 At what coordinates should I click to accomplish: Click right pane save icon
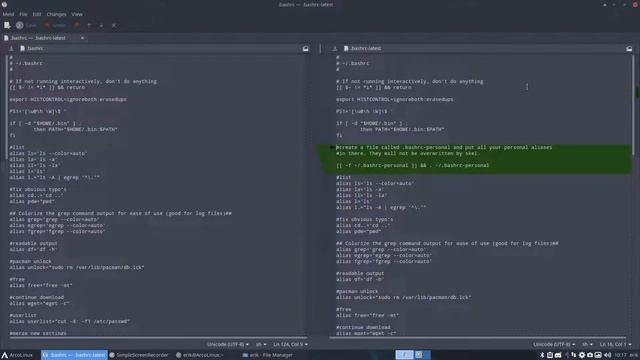pos(335,49)
